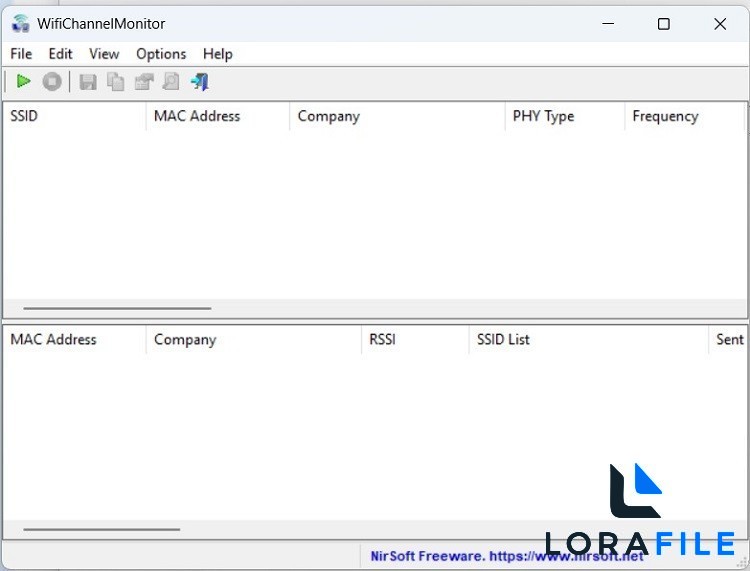The image size is (750, 571).
Task: Click the Copy Selected Items icon
Action: 115,82
